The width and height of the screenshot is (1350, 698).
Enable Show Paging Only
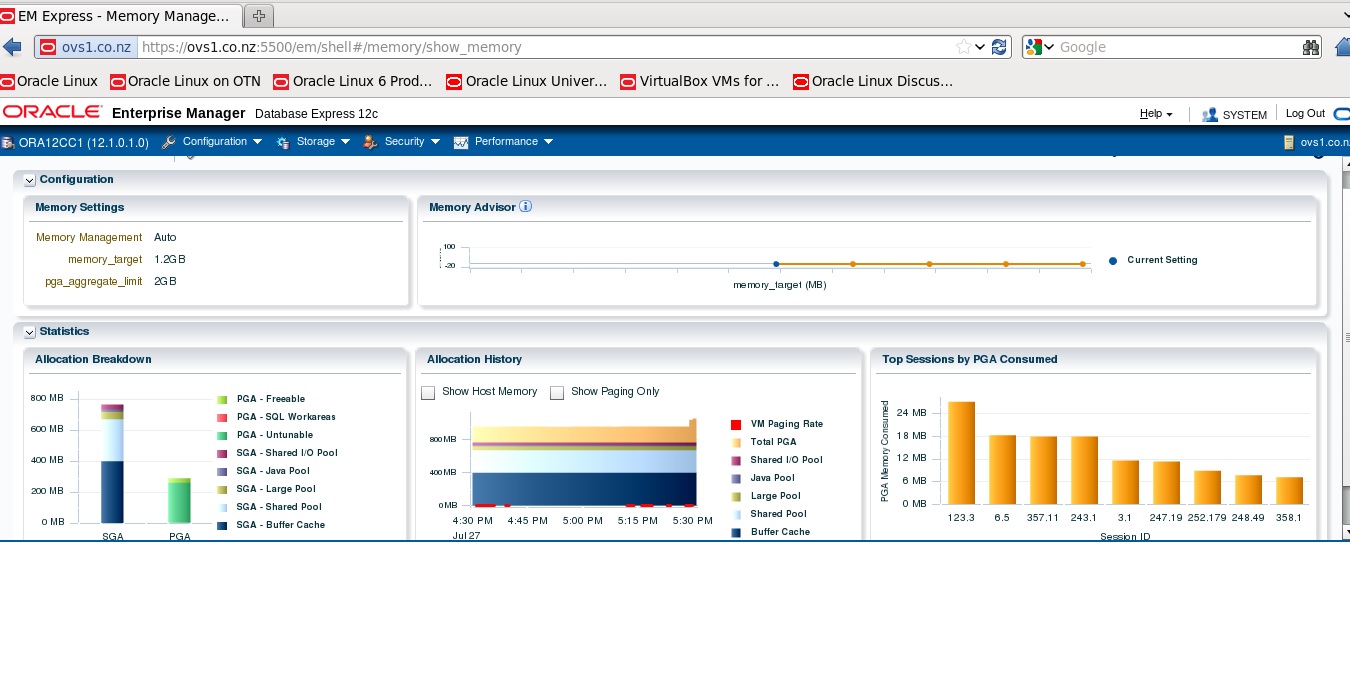[x=557, y=392]
